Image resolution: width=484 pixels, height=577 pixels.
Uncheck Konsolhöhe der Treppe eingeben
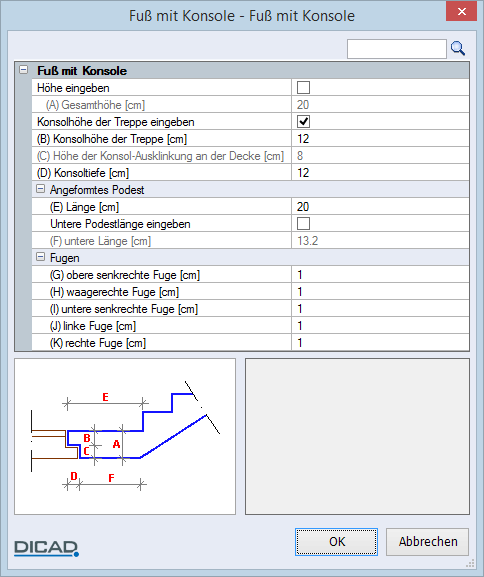303,121
